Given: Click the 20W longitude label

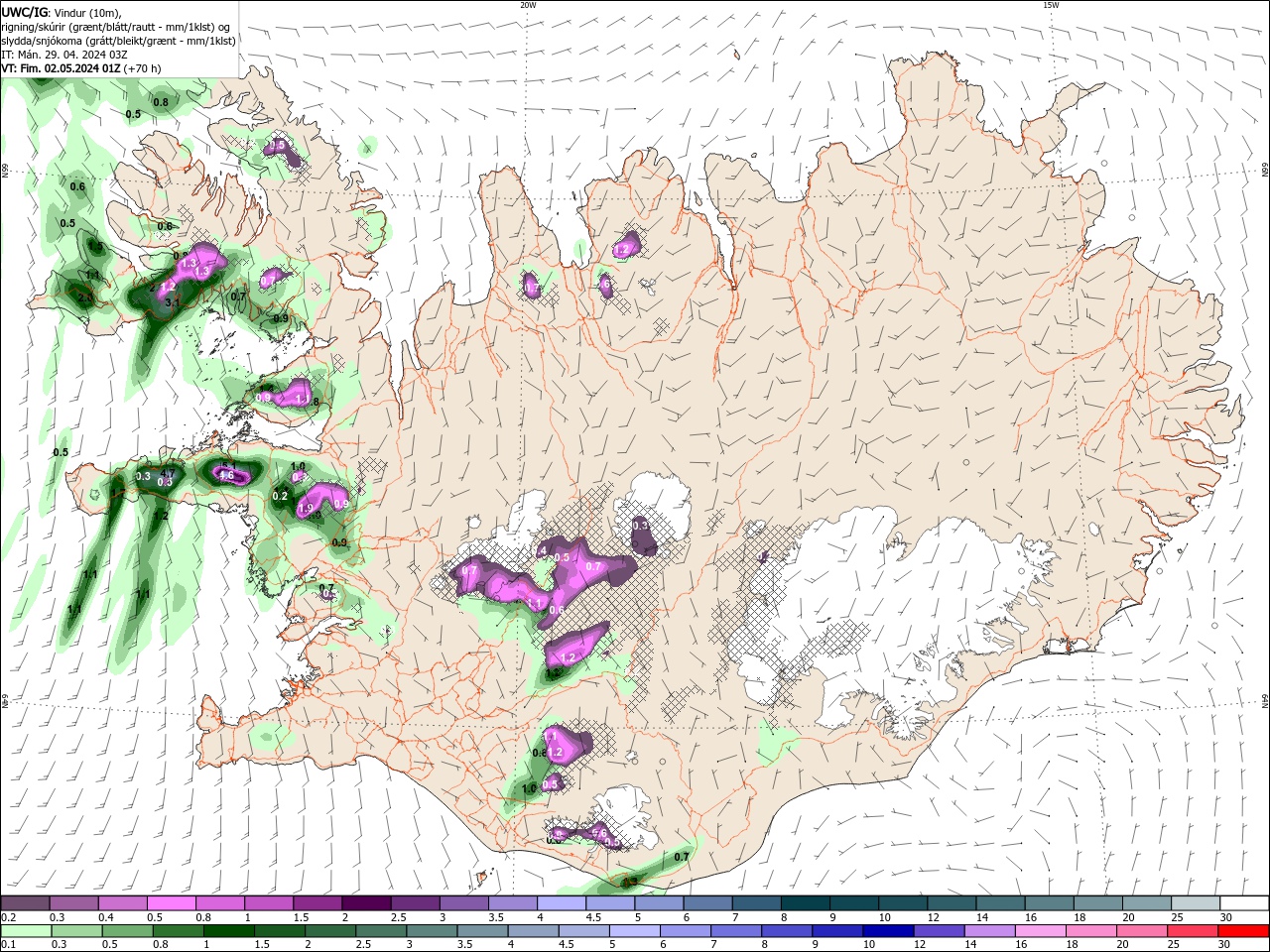Looking at the screenshot, I should (528, 5).
